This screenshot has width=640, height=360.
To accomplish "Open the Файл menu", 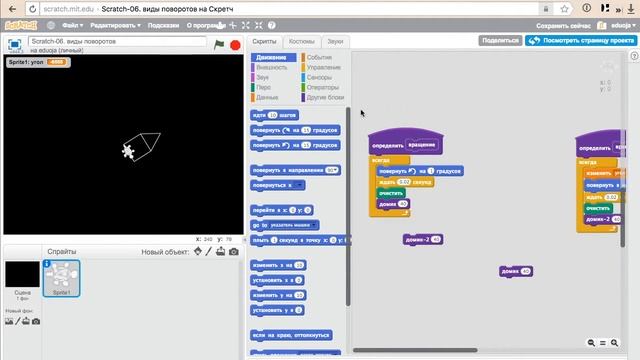I will [x=73, y=25].
